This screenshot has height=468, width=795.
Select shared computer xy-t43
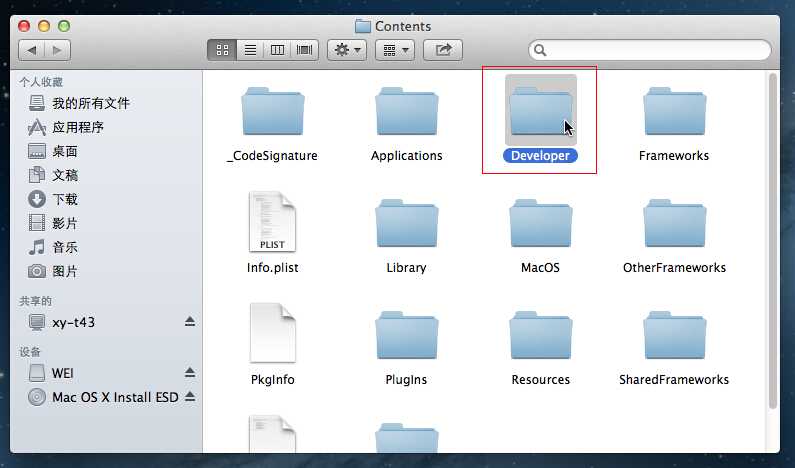[62, 322]
